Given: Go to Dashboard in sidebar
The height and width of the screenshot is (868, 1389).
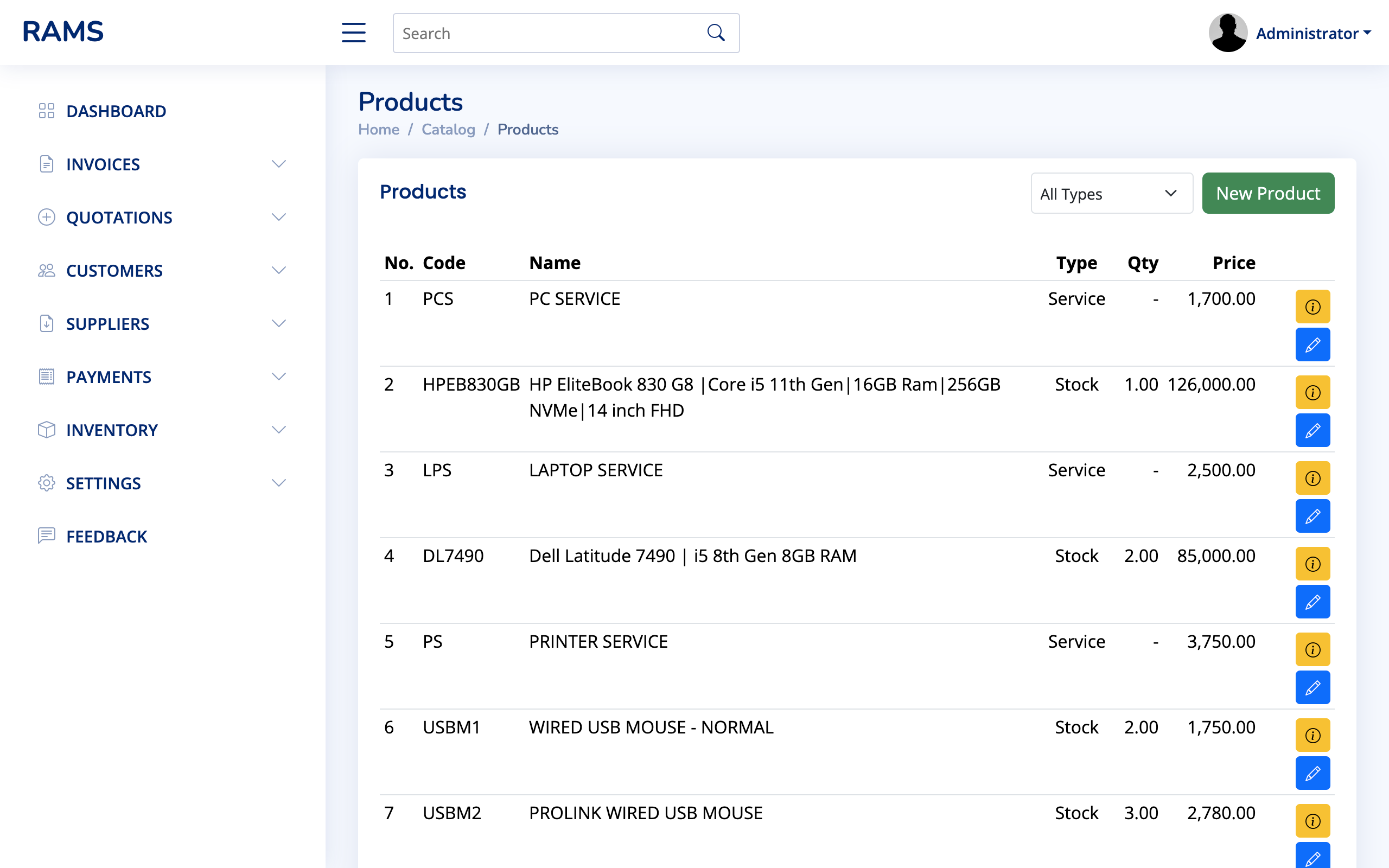Looking at the screenshot, I should (116, 111).
